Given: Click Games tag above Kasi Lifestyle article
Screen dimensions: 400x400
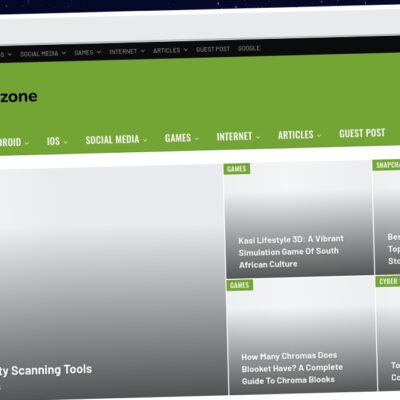Looking at the screenshot, I should pyautogui.click(x=237, y=169).
